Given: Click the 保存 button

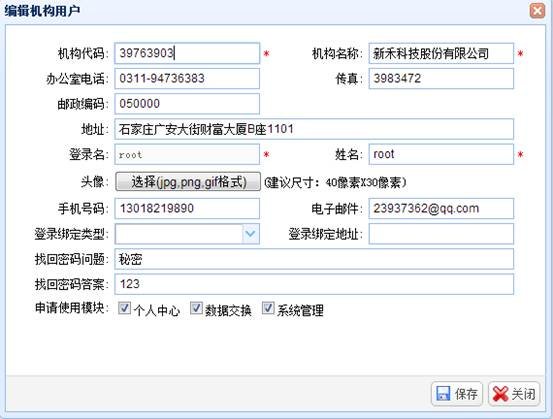Looking at the screenshot, I should tap(457, 394).
